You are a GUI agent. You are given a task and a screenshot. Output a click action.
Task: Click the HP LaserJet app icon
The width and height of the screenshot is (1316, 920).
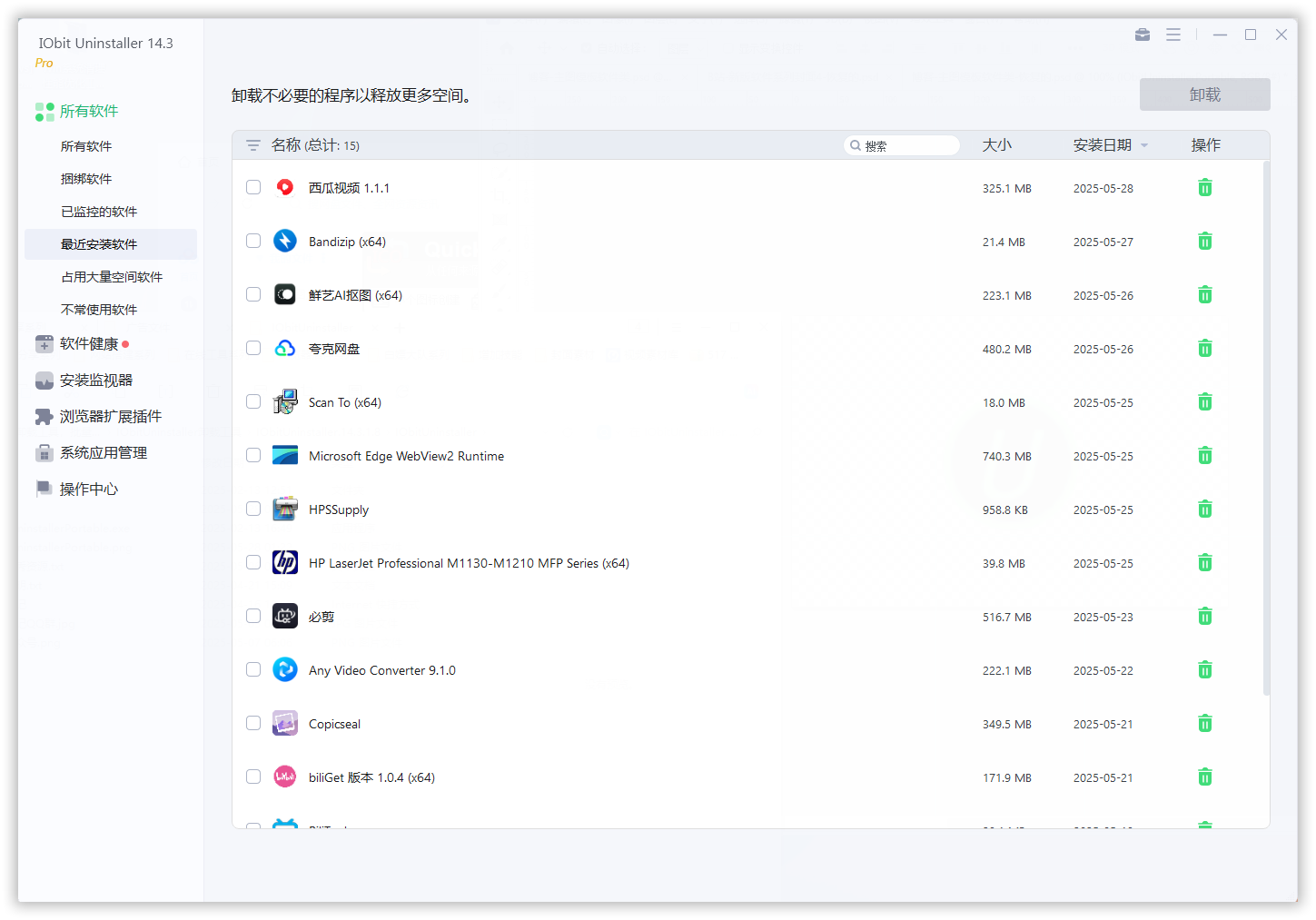pyautogui.click(x=285, y=562)
